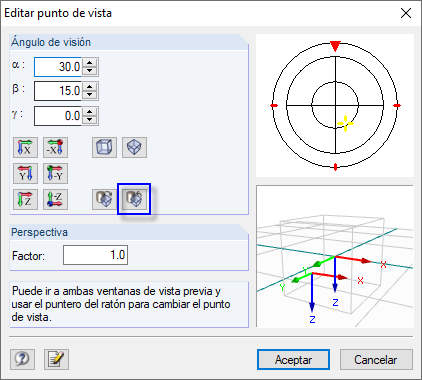Screen dimensions: 422x380
Task: Click the rotate view button left of highlighted
Action: pos(104,199)
